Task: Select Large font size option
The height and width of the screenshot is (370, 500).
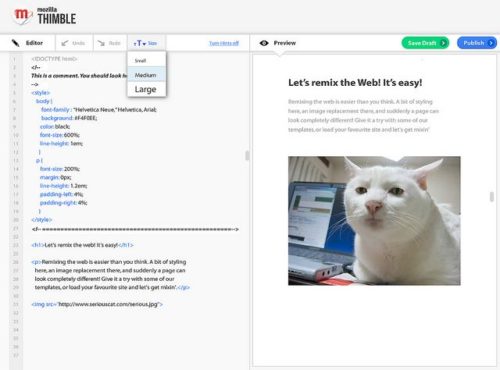Action: pos(146,89)
